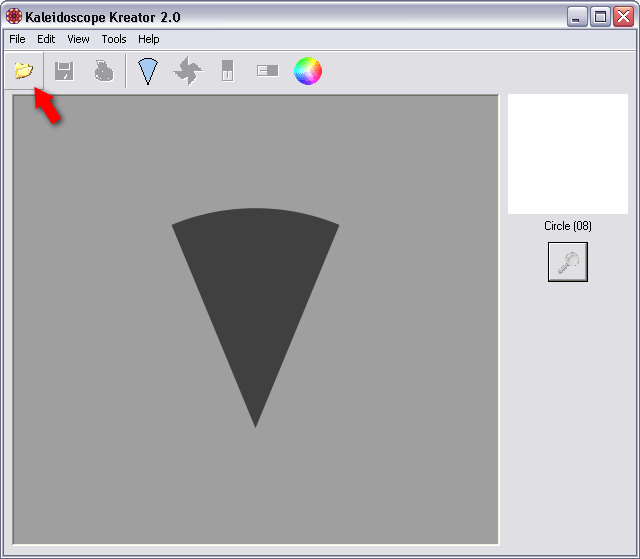Open the Edit menu

click(x=46, y=39)
